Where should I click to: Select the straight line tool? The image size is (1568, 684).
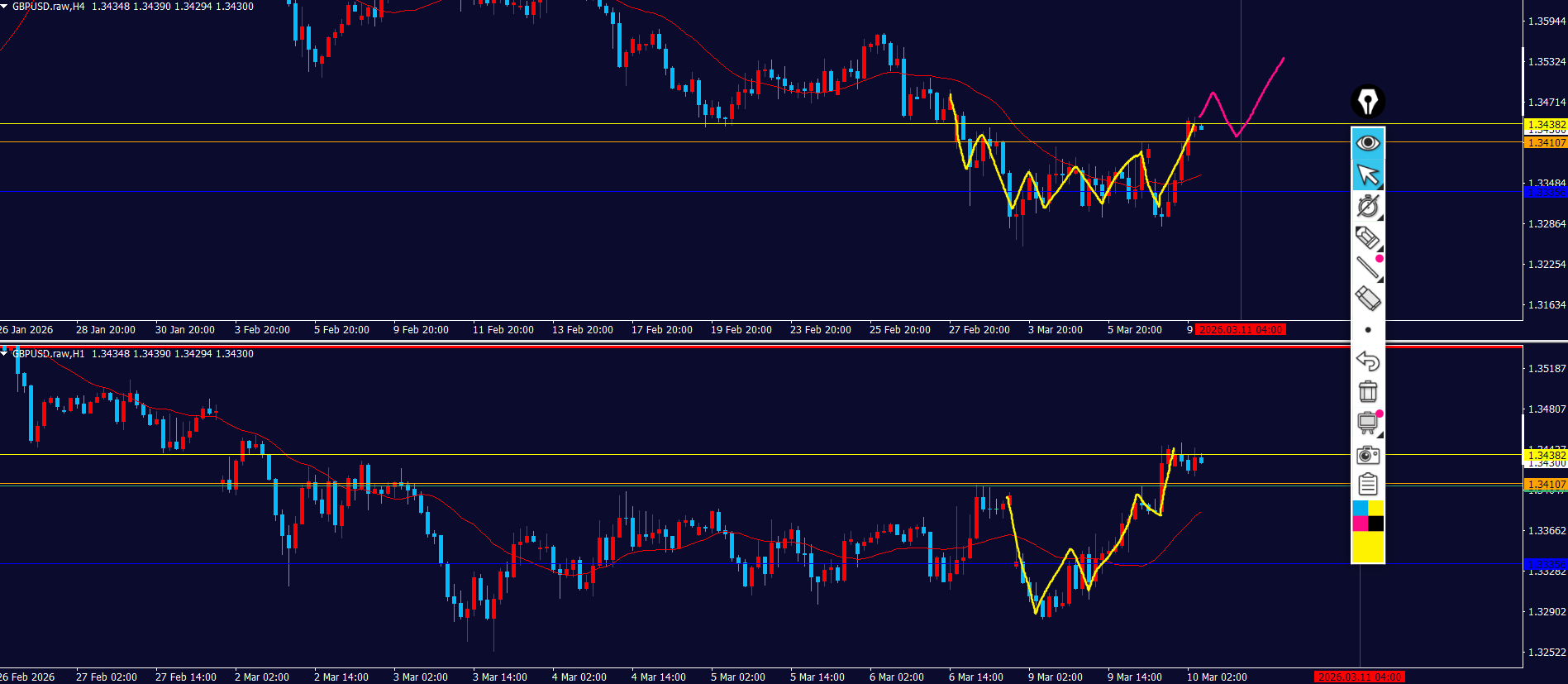click(x=1367, y=267)
